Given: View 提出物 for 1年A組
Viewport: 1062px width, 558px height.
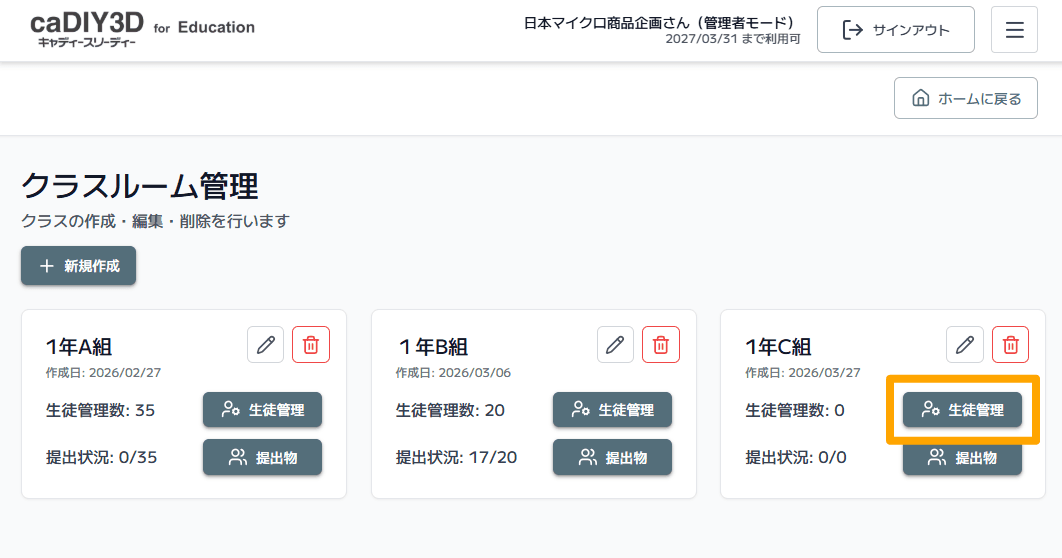Looking at the screenshot, I should click(262, 457).
